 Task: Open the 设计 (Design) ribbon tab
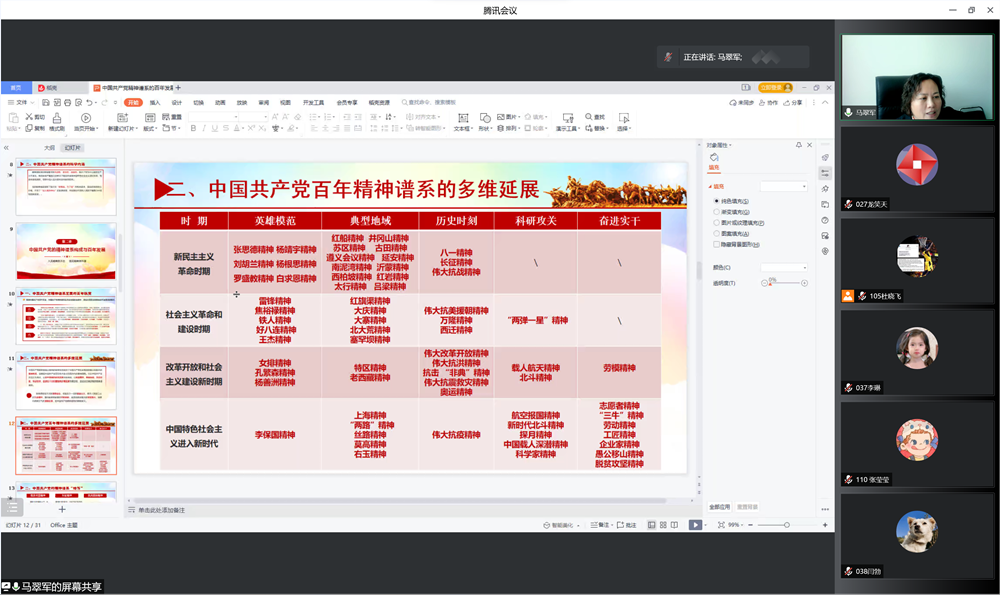(x=177, y=102)
